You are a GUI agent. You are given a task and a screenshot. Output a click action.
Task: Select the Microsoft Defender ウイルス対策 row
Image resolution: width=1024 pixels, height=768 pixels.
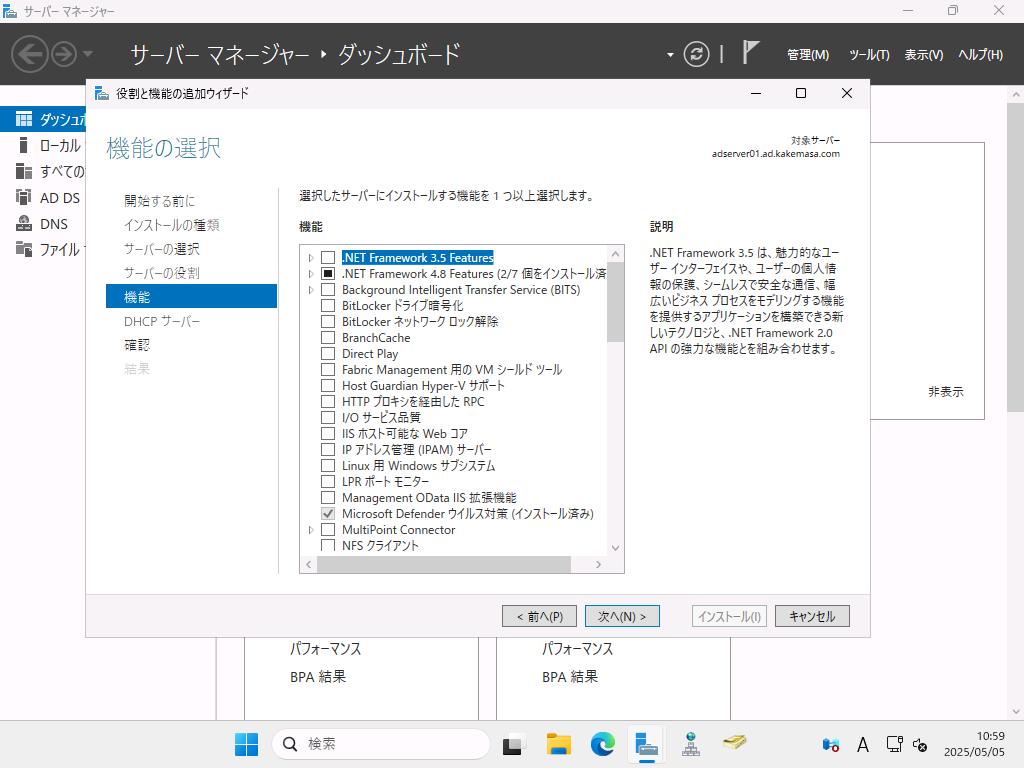click(468, 514)
